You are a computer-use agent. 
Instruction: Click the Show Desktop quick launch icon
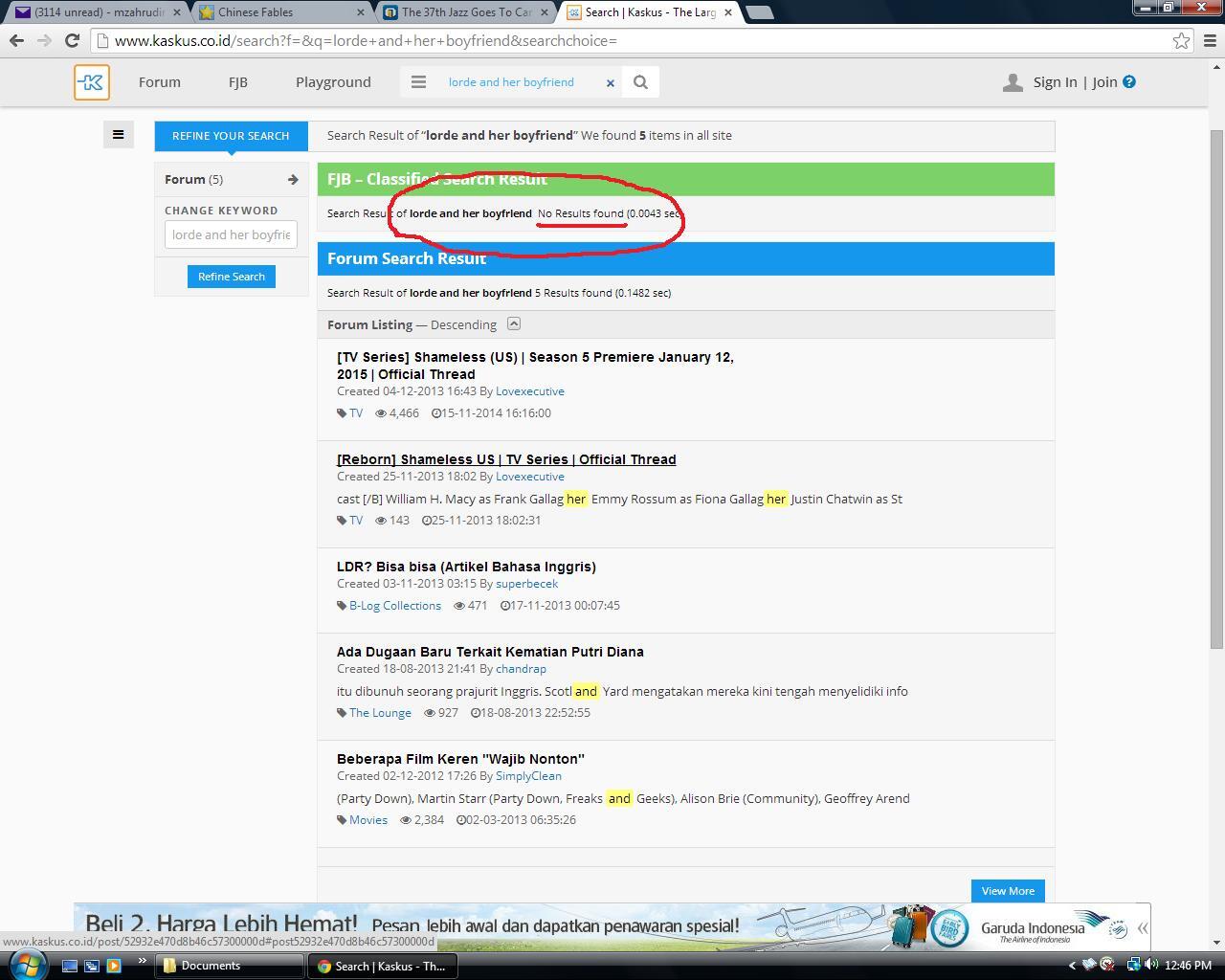[70, 966]
